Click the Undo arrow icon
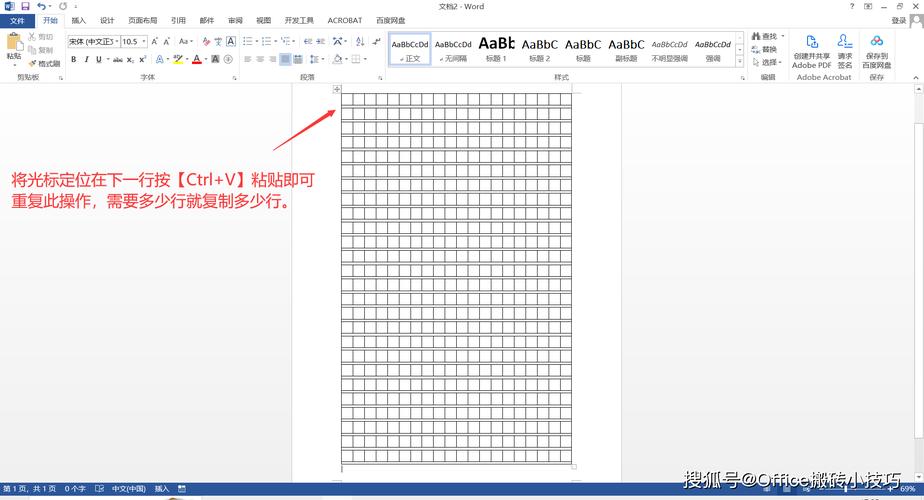 point(42,6)
